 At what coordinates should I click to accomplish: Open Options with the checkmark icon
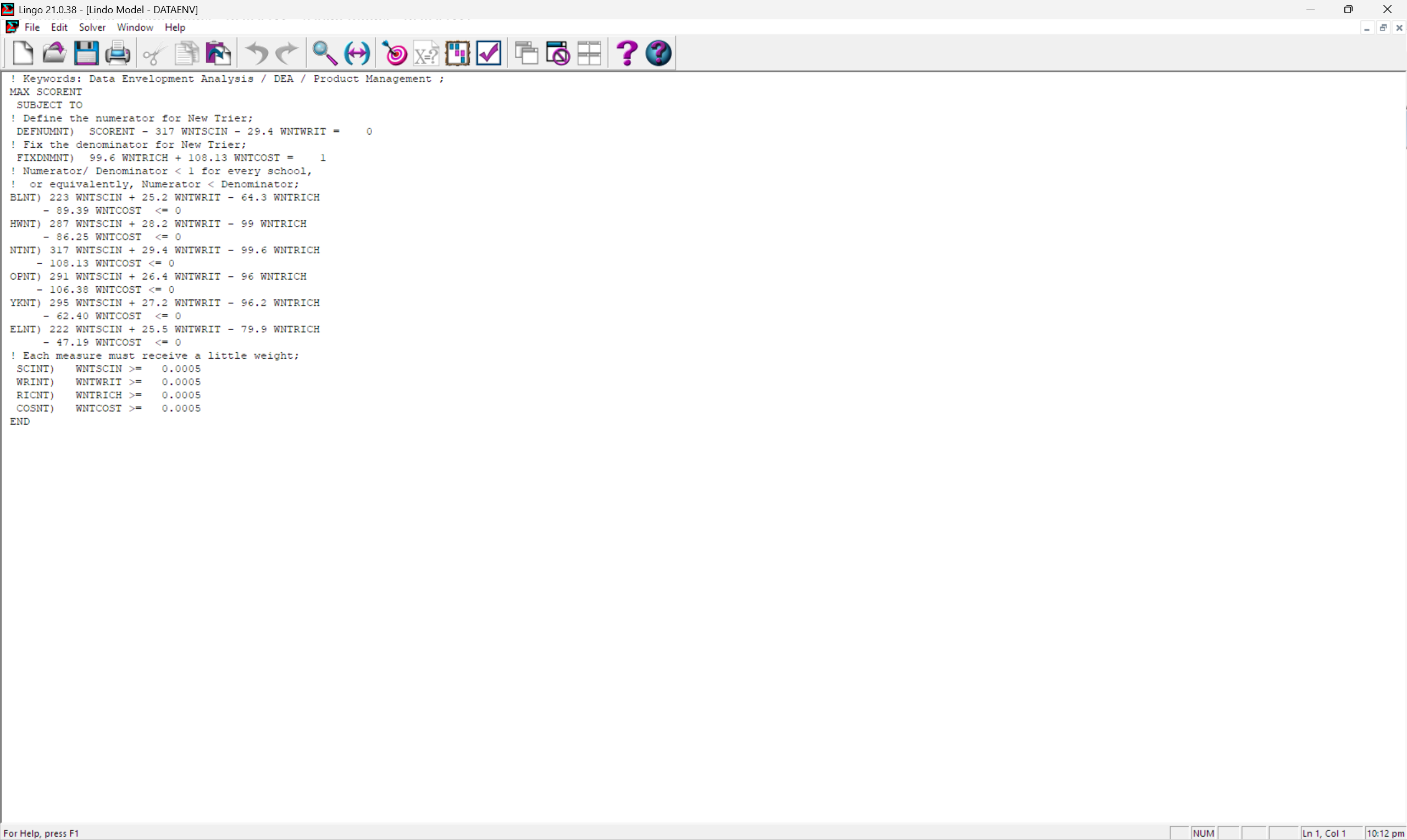point(489,53)
